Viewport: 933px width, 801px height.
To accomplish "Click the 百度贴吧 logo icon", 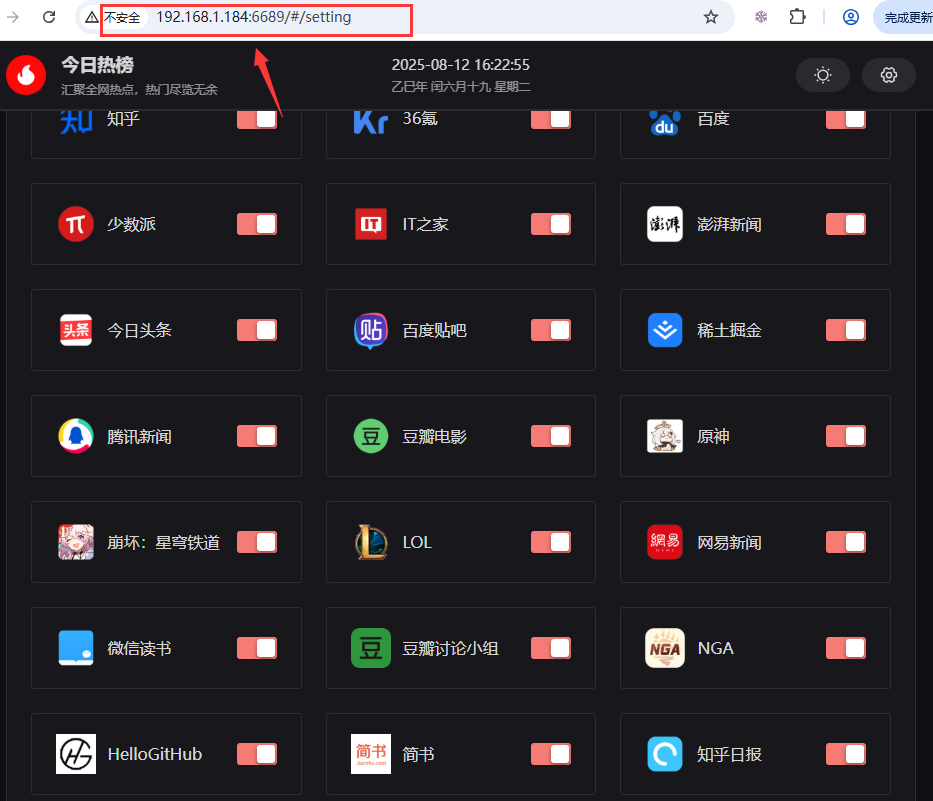I will pos(371,330).
